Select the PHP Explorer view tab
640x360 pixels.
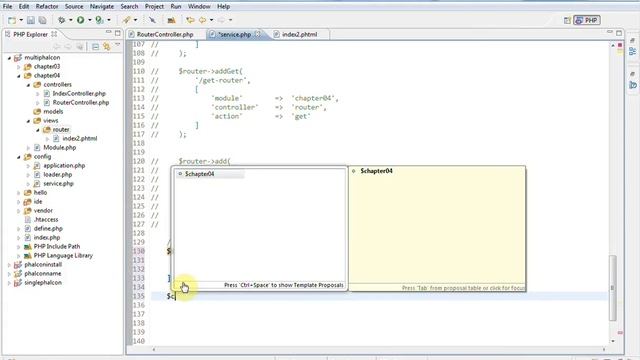pyautogui.click(x=31, y=34)
